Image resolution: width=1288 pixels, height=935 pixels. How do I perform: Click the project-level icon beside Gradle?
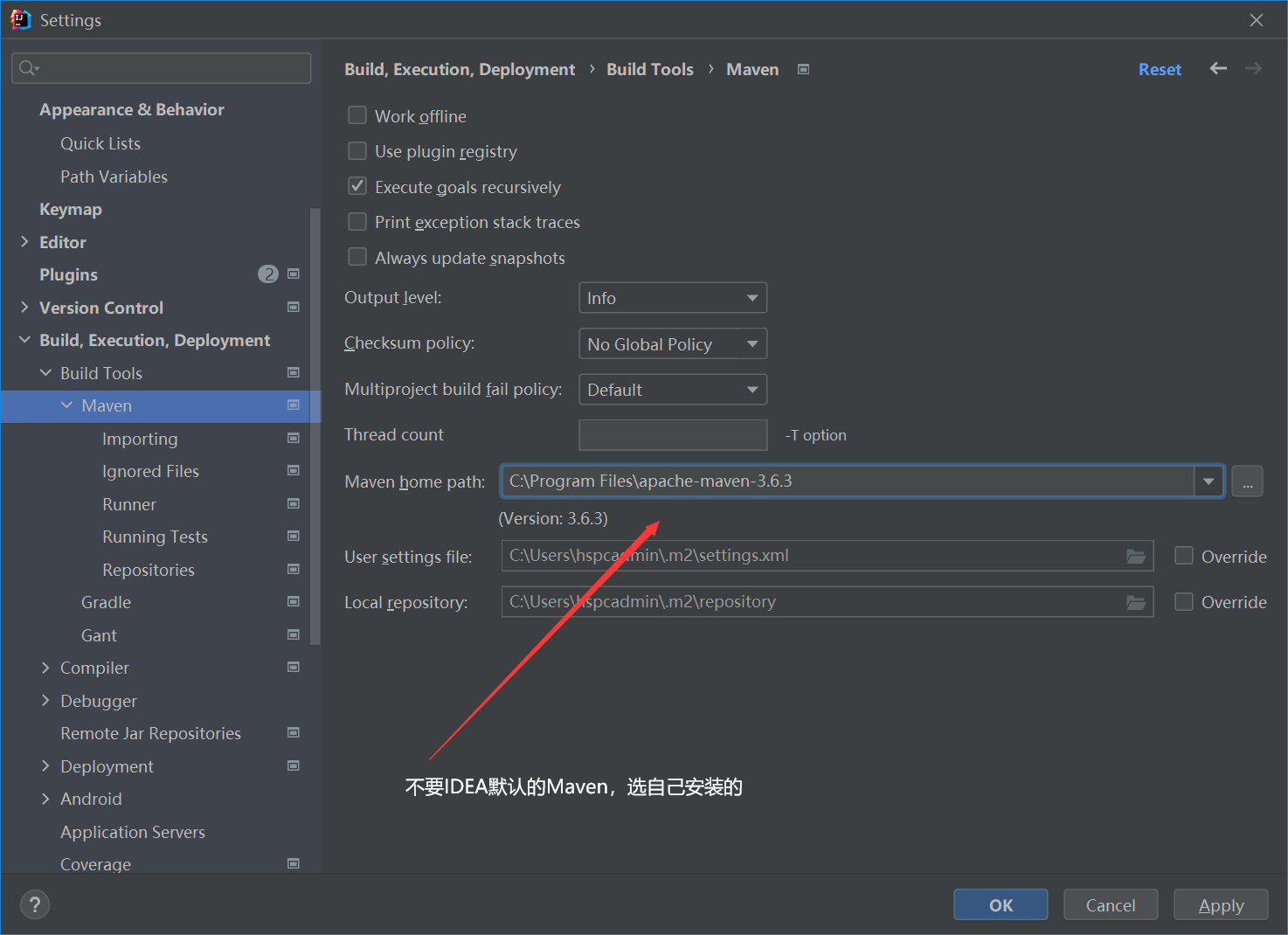pyautogui.click(x=294, y=601)
